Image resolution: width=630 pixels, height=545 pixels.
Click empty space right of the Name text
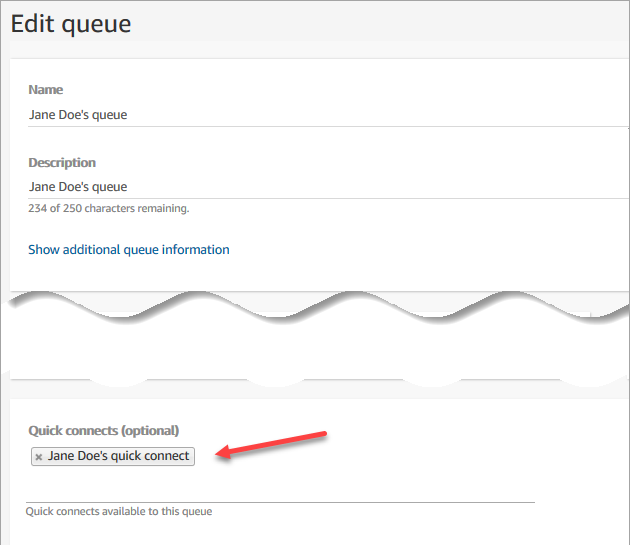point(400,114)
